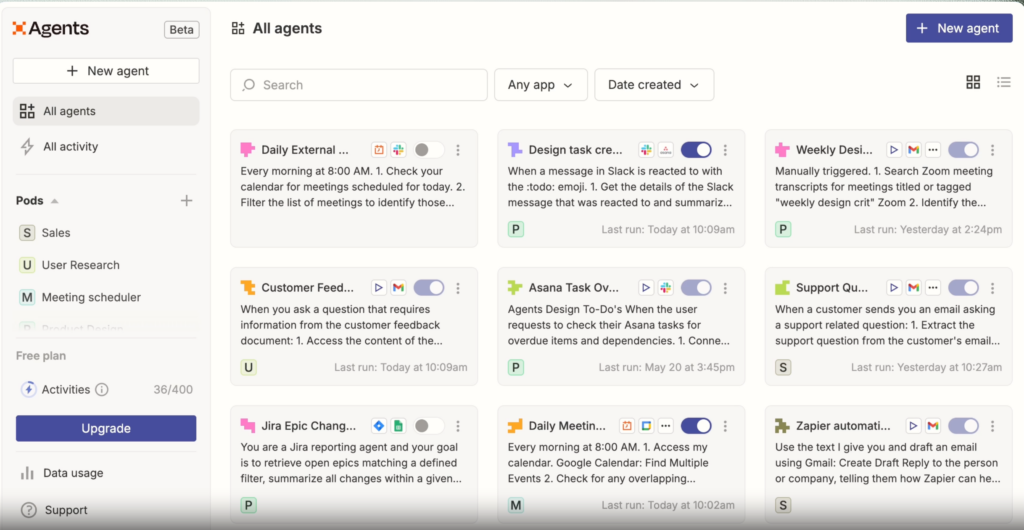Click Last run May 20 at 3:45pm text
The width and height of the screenshot is (1024, 530).
click(x=666, y=367)
